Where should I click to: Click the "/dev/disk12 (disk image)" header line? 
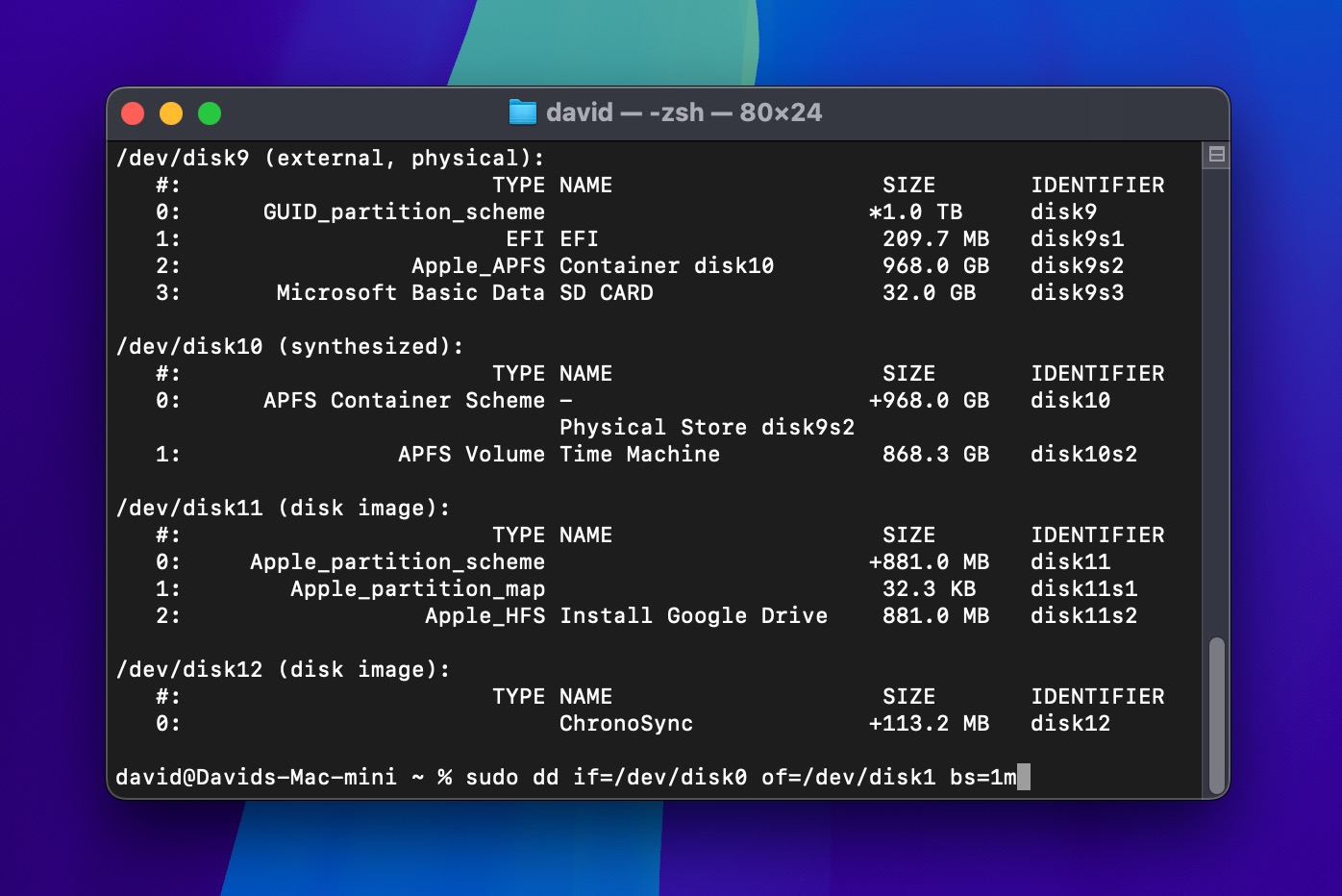pyautogui.click(x=283, y=669)
